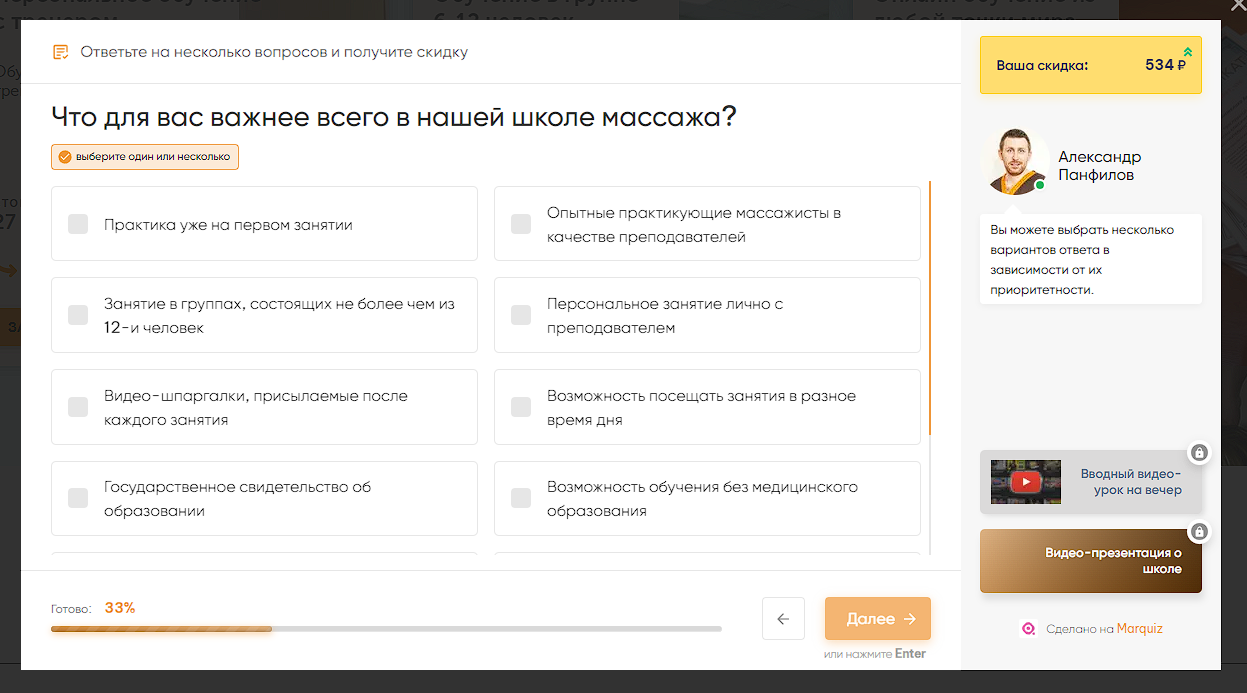
Task: Click the green arrows icon on discount badge
Action: (x=1187, y=52)
